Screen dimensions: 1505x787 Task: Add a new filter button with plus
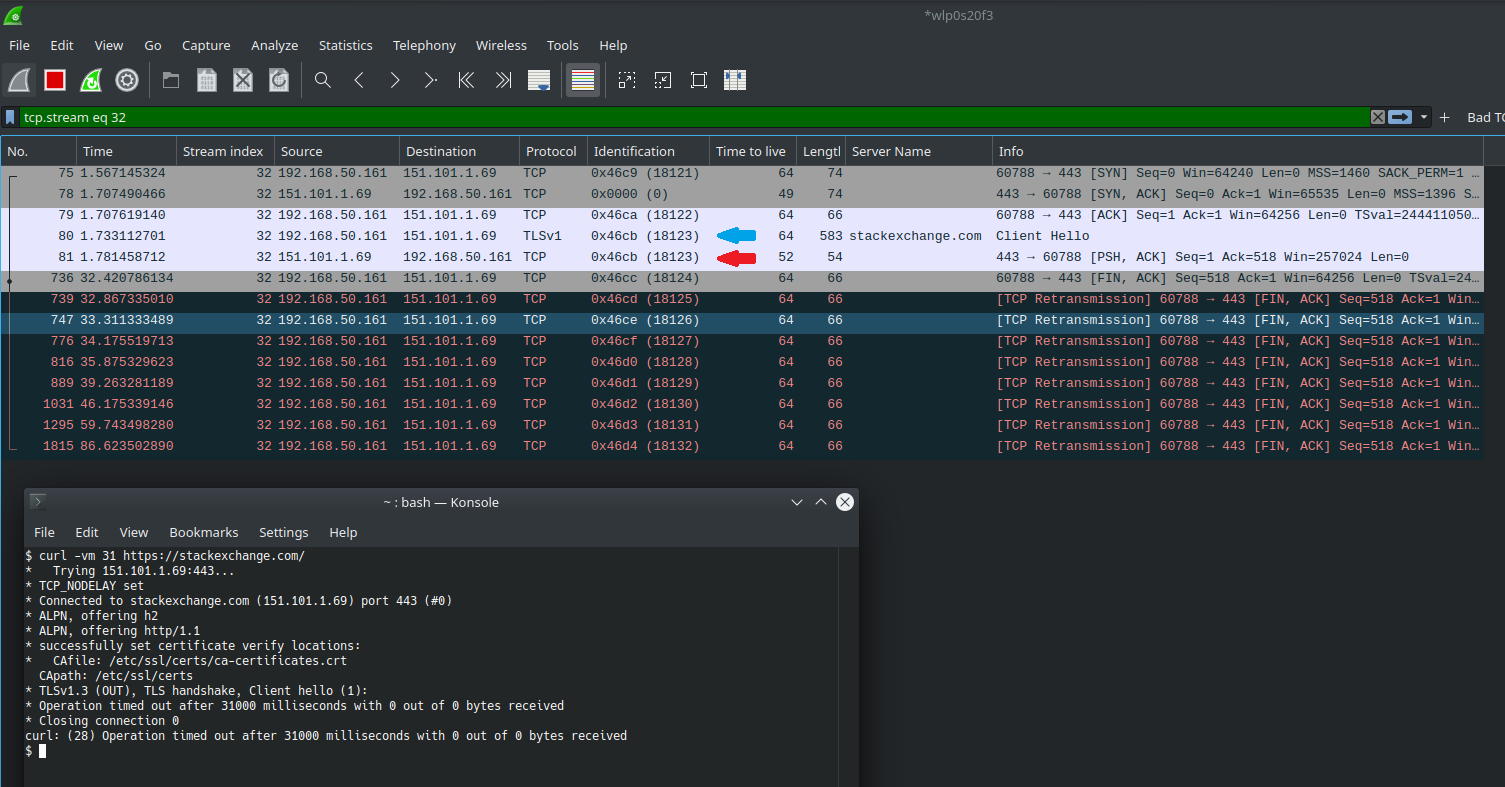[x=1444, y=117]
